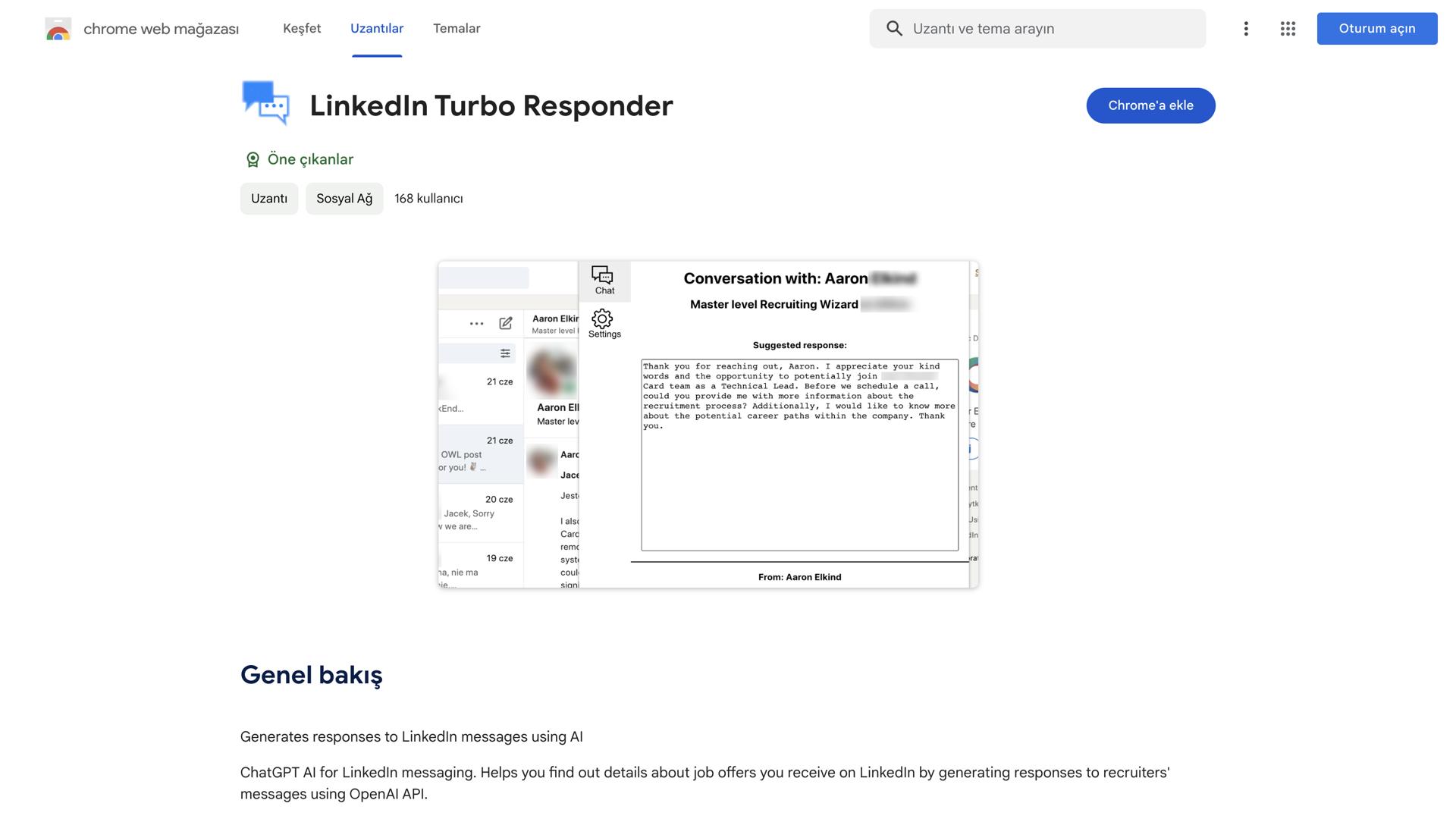The height and width of the screenshot is (819, 1456).
Task: Click the Chrome Web Store rainbow logo
Action: 58,29
